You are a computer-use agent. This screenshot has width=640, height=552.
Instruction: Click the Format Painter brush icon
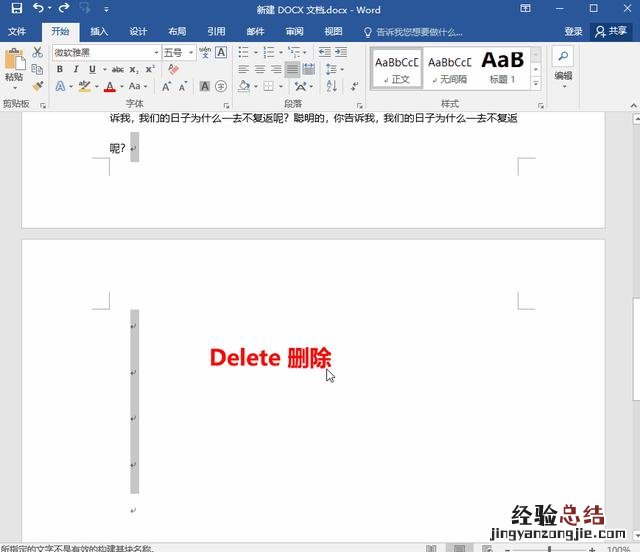pyautogui.click(x=38, y=86)
